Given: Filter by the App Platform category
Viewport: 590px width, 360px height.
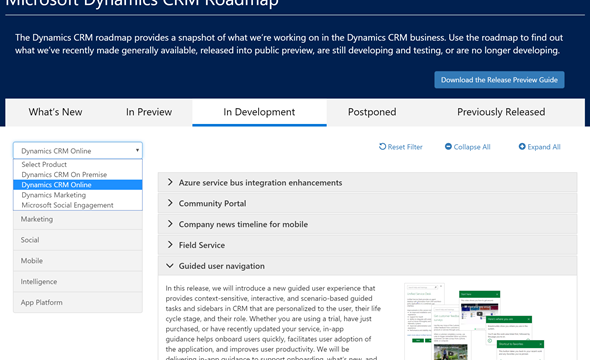Looking at the screenshot, I should 78,302.
